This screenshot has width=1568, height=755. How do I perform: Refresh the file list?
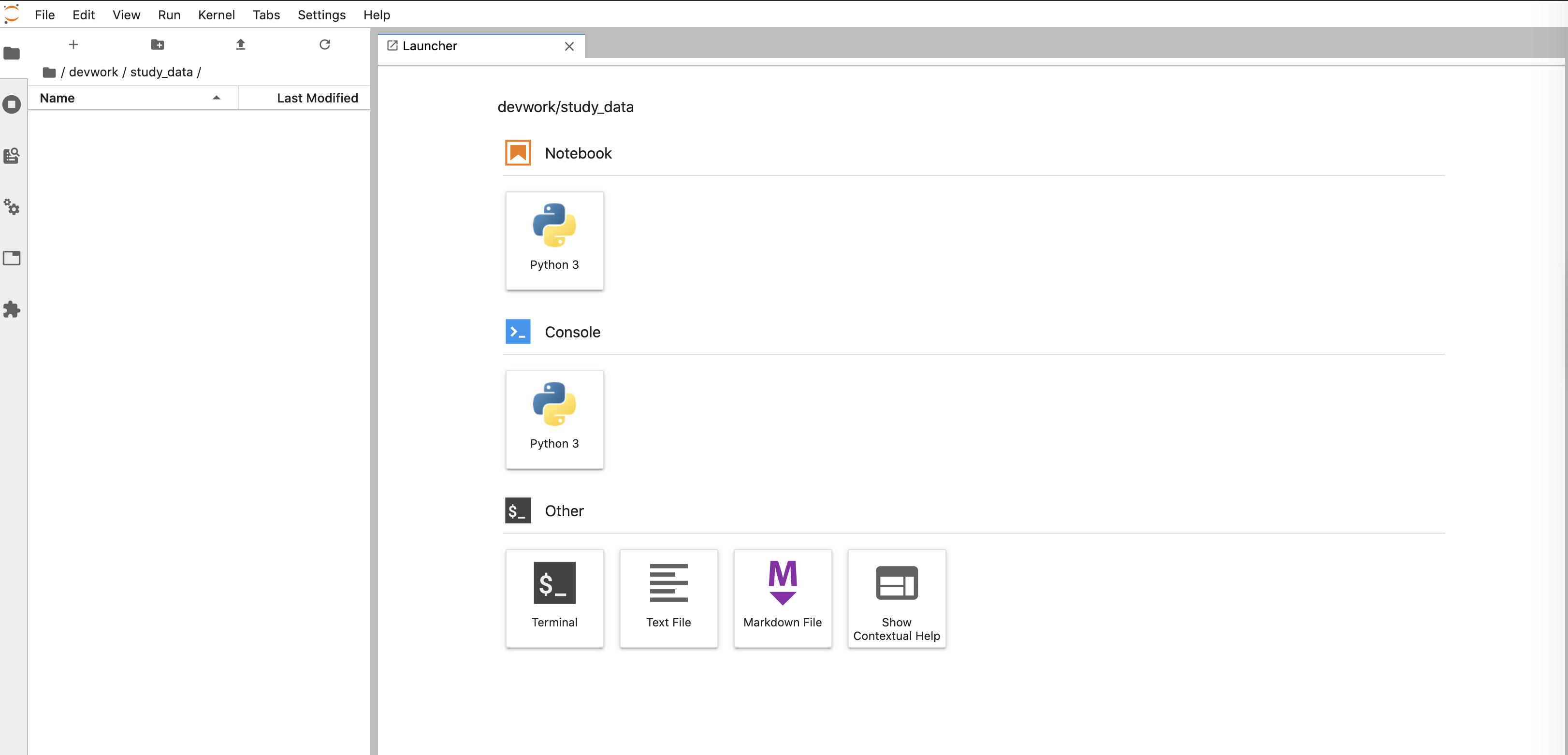coord(324,44)
